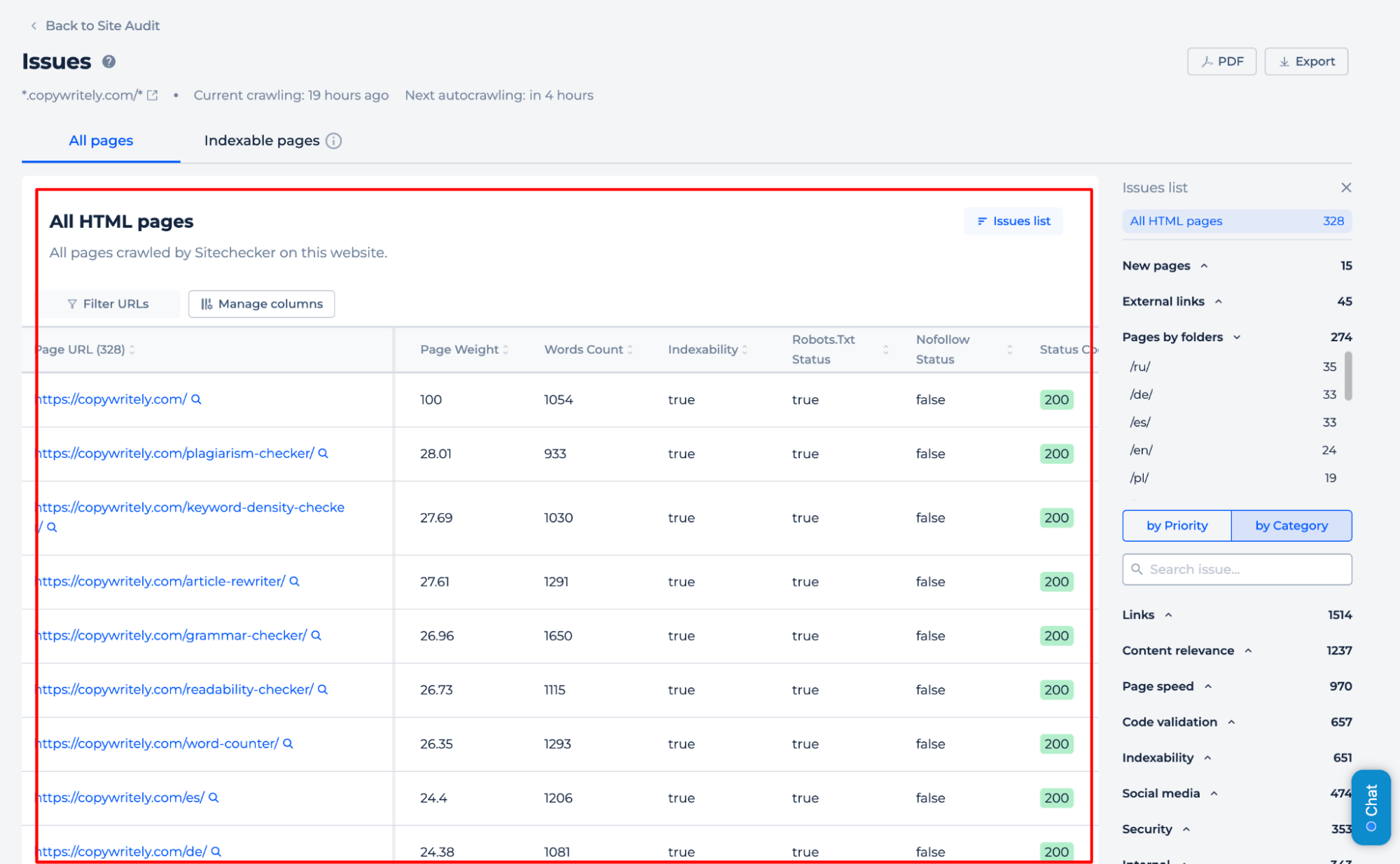Screen dimensions: 1400x864
Task: Open external link icon beside copywritely.com domain
Action: click(152, 95)
